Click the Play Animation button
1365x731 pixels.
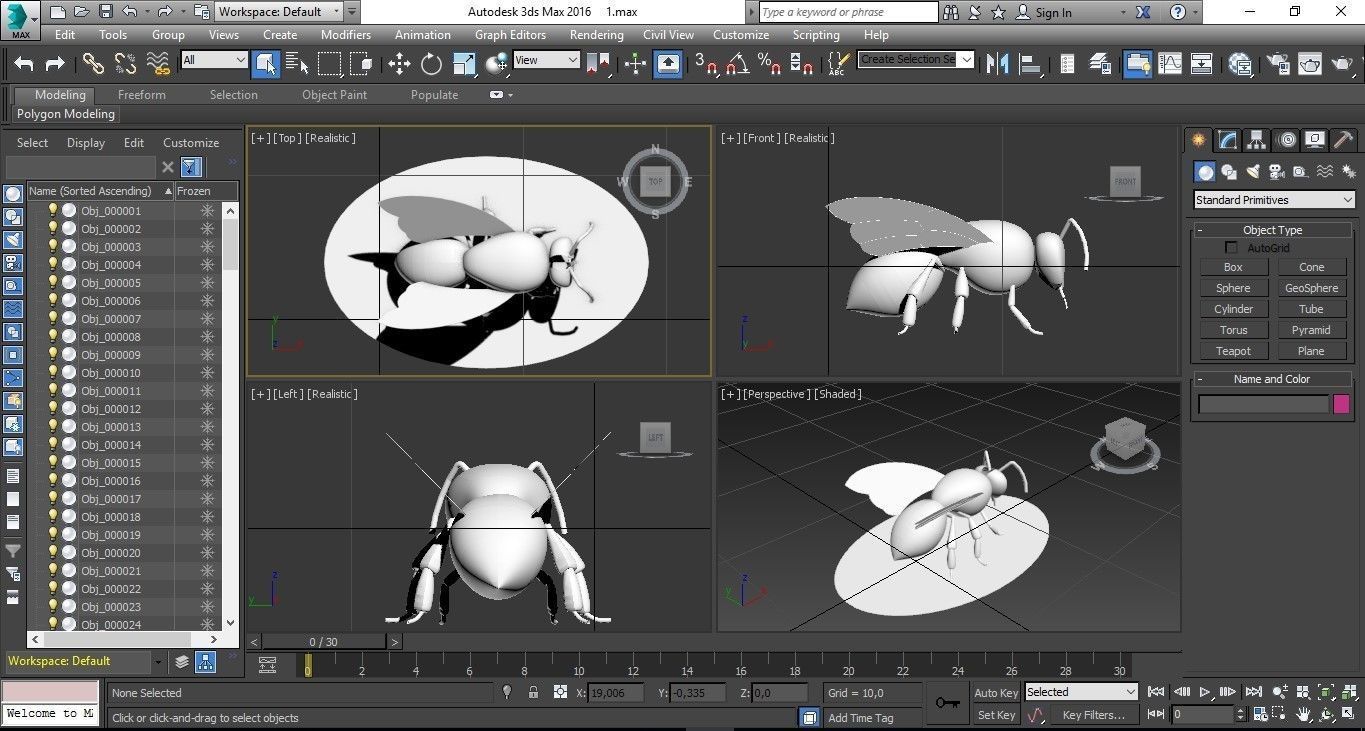(1205, 692)
